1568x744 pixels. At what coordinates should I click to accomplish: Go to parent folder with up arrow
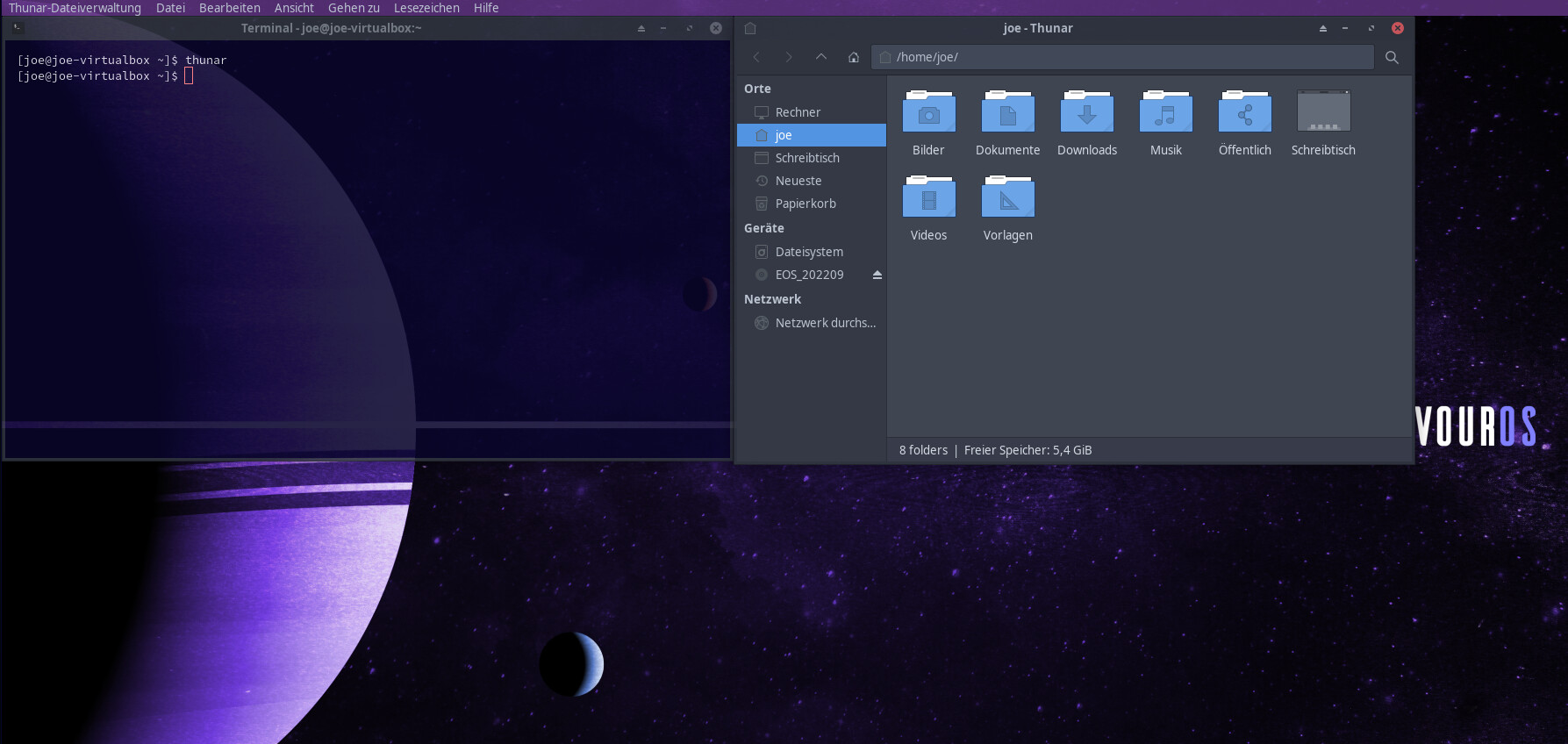tap(821, 57)
